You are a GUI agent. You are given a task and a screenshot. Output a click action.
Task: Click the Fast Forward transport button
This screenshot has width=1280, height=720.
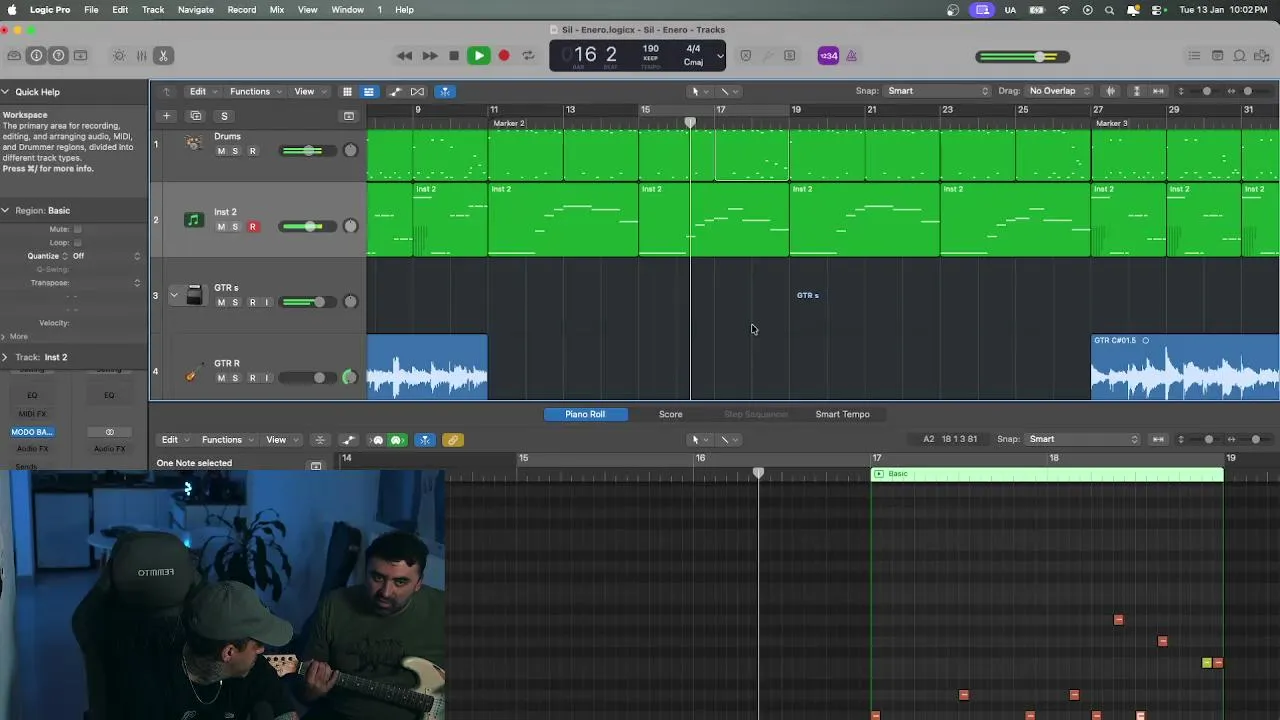429,56
